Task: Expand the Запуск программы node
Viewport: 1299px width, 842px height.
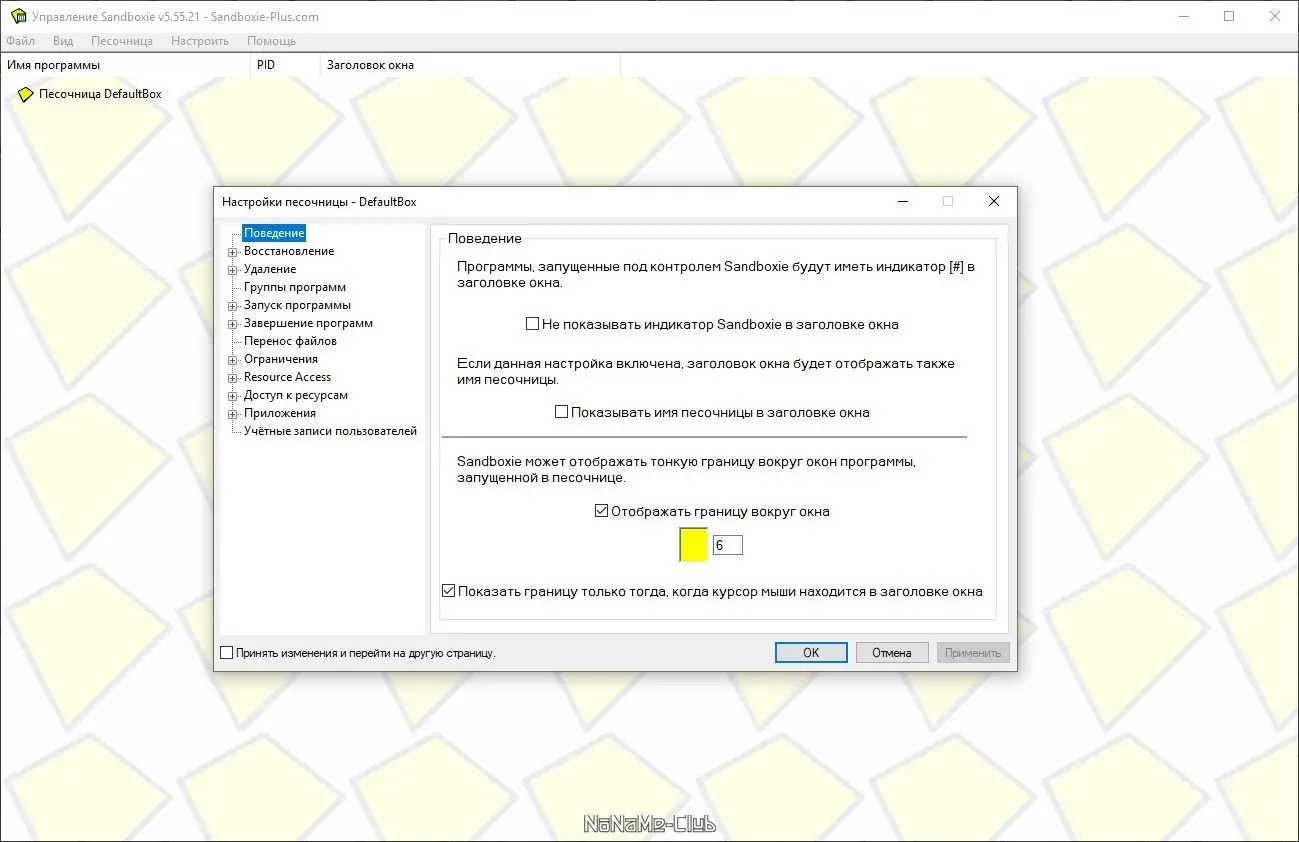Action: point(232,305)
